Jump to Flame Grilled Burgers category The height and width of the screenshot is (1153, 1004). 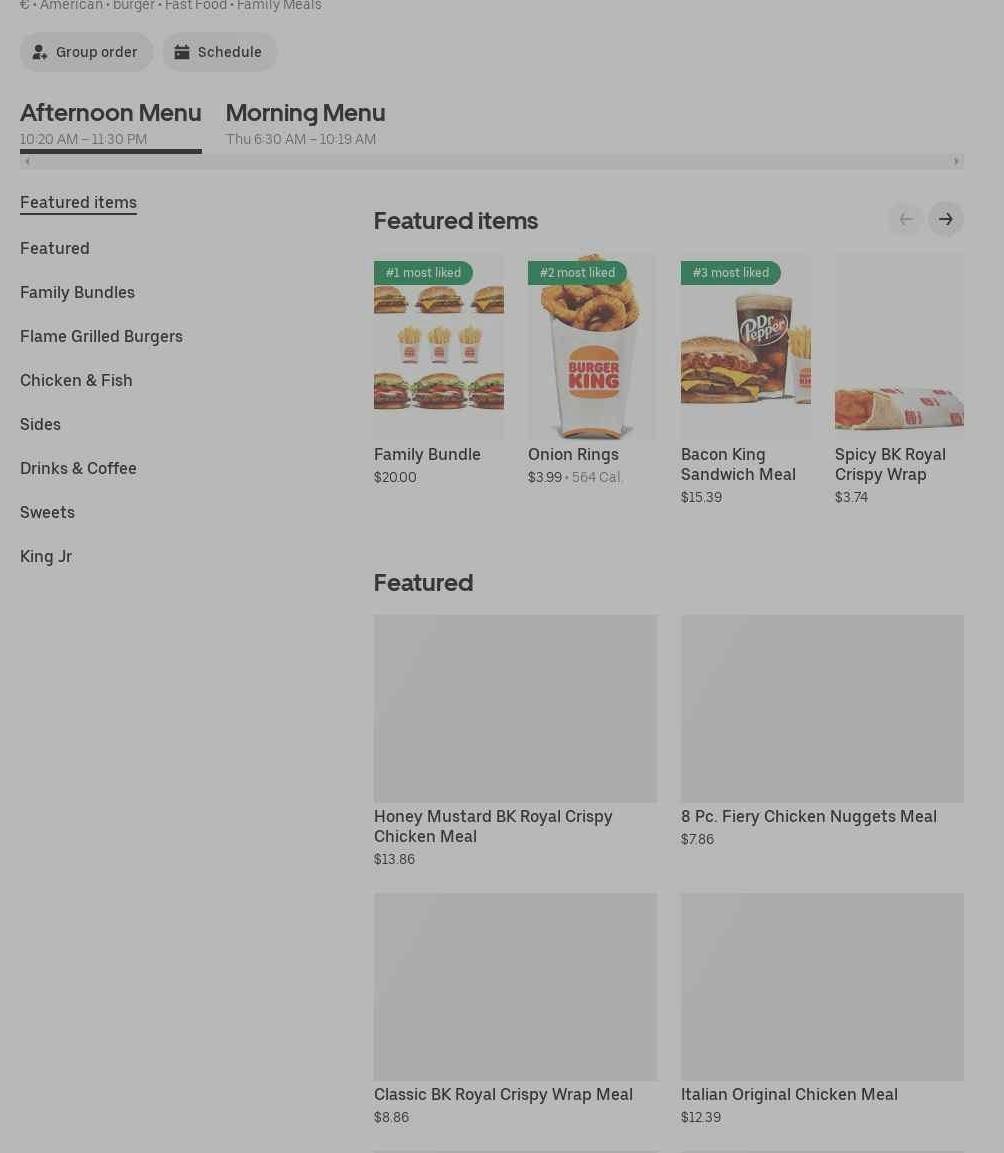tap(102, 336)
